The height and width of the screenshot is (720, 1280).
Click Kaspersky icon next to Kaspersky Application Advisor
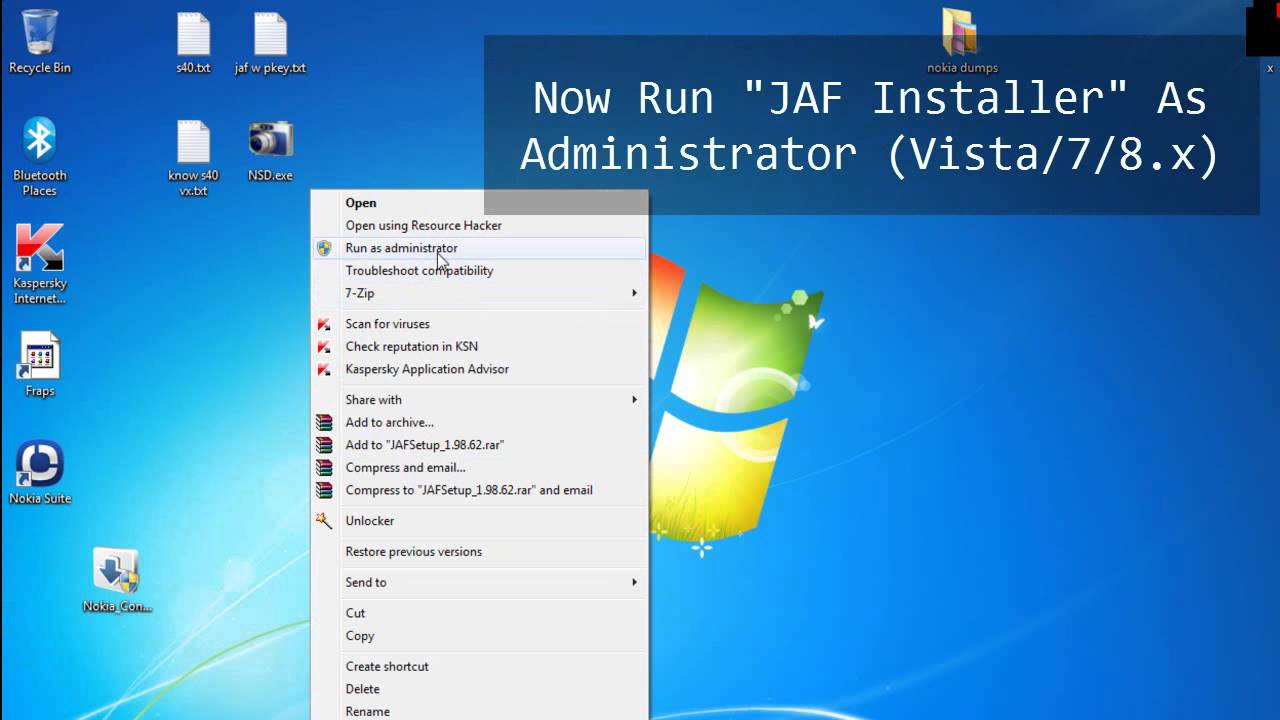(x=324, y=369)
